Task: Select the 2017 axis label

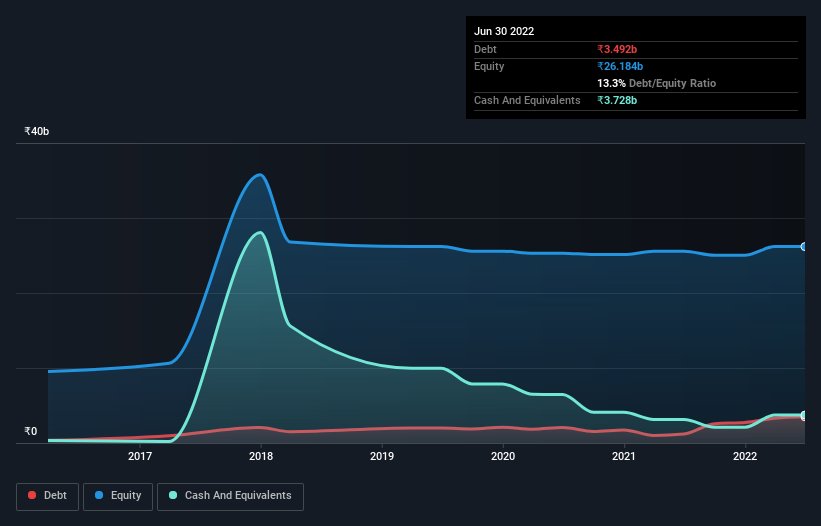Action: pyautogui.click(x=140, y=456)
